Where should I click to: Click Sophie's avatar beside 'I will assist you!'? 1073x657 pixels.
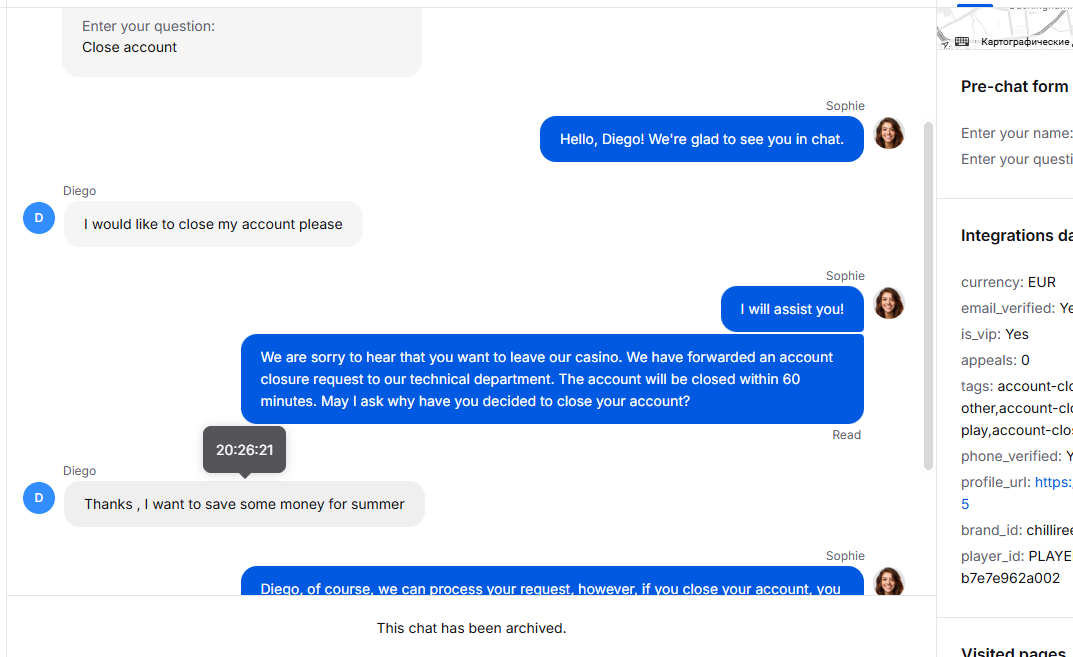tap(889, 303)
